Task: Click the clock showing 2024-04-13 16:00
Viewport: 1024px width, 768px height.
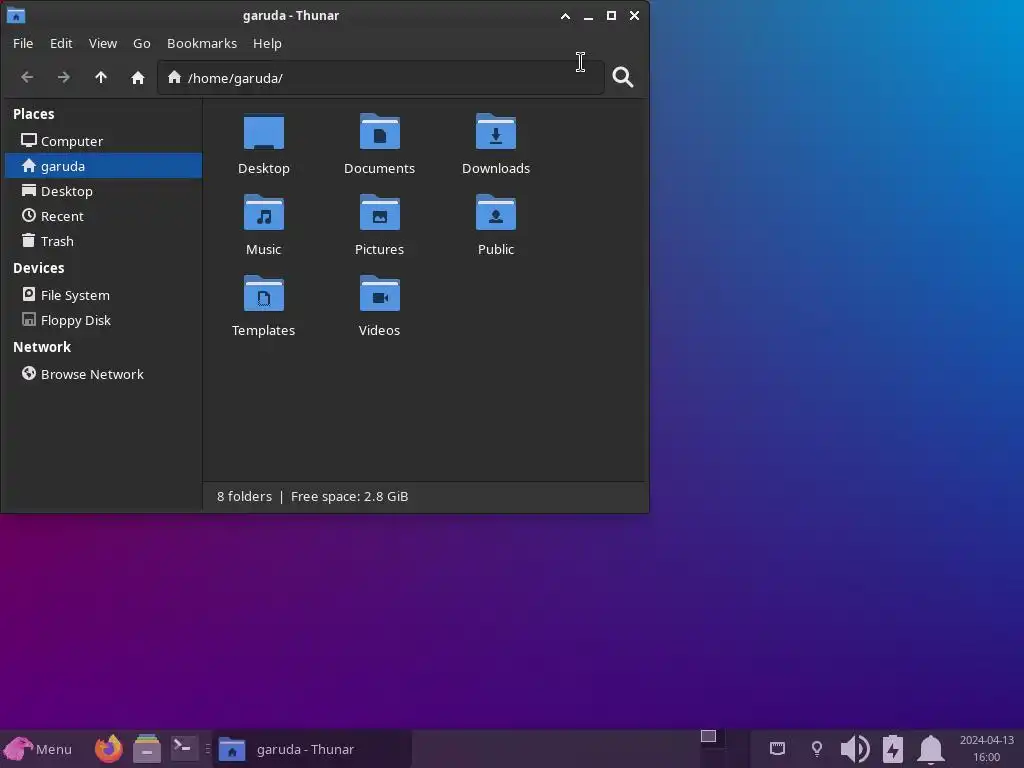Action: coord(986,748)
